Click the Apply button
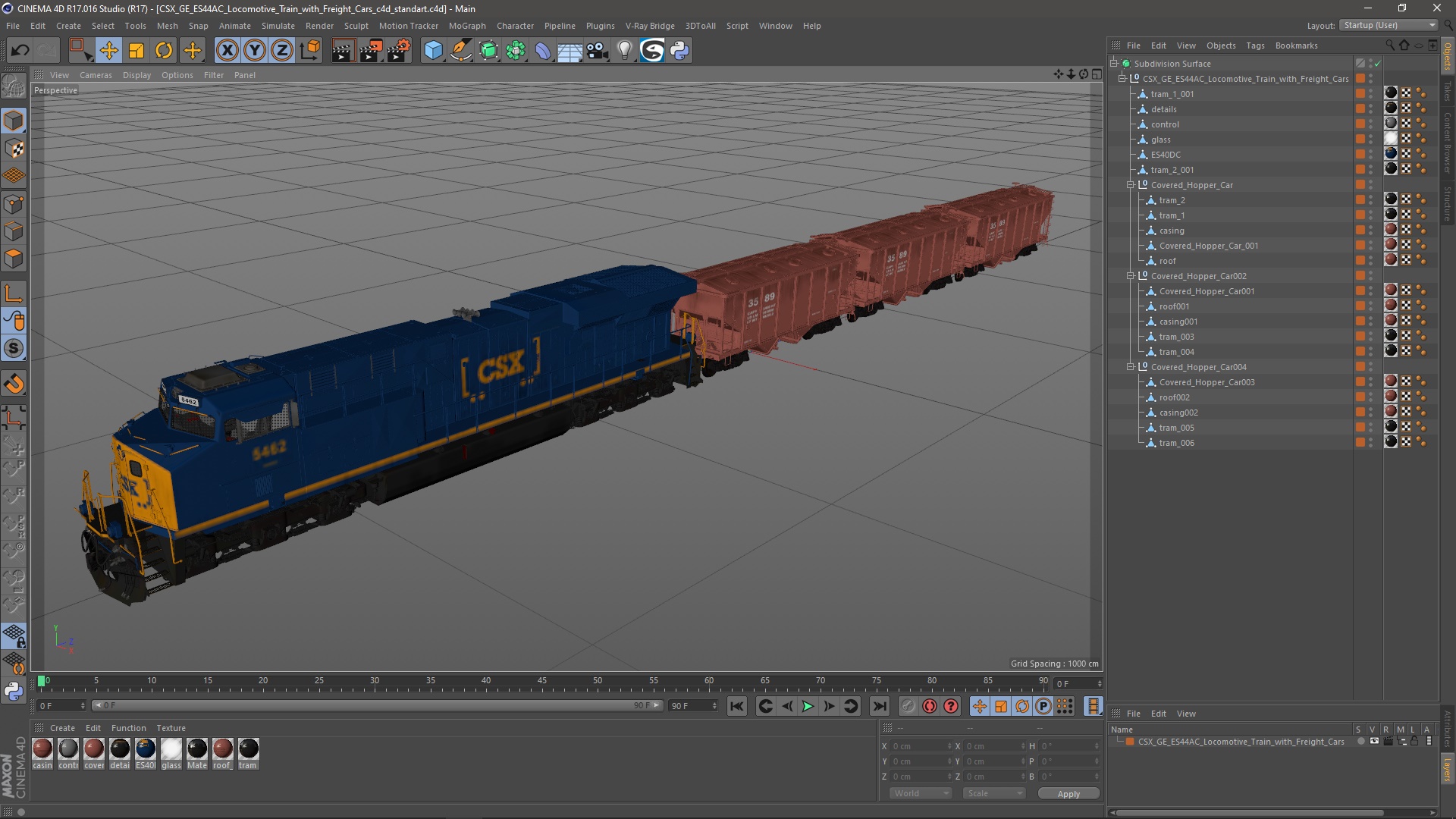Viewport: 1456px width, 819px height. click(1068, 794)
